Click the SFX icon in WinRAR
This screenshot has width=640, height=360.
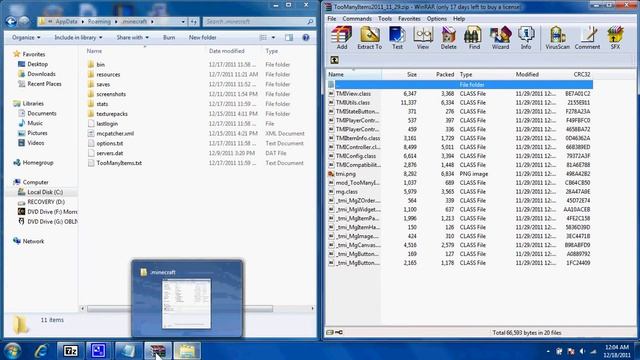coord(615,38)
